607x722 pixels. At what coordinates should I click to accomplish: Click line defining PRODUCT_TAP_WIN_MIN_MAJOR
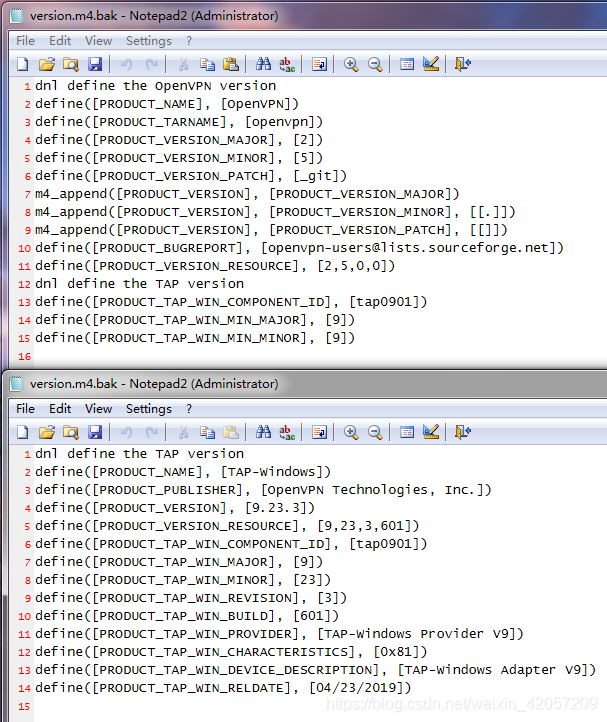pos(195,320)
